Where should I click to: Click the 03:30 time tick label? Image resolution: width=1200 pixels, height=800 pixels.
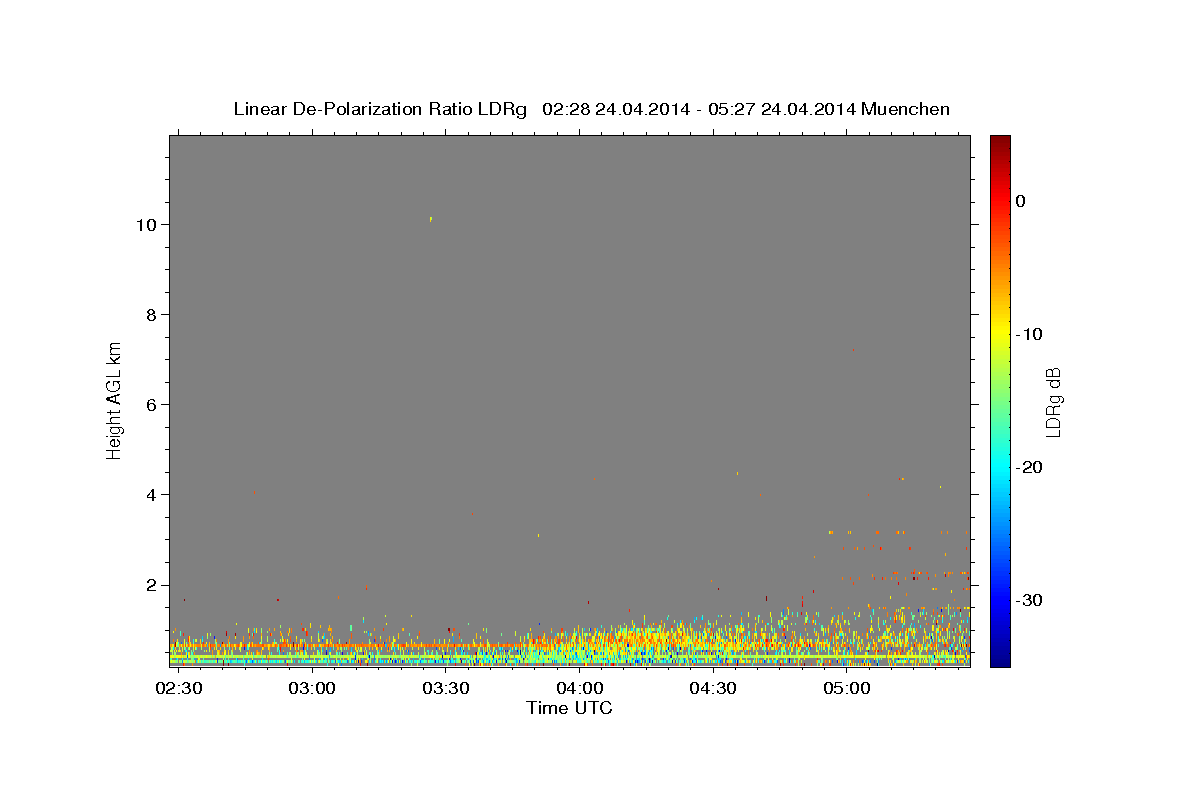(446, 689)
